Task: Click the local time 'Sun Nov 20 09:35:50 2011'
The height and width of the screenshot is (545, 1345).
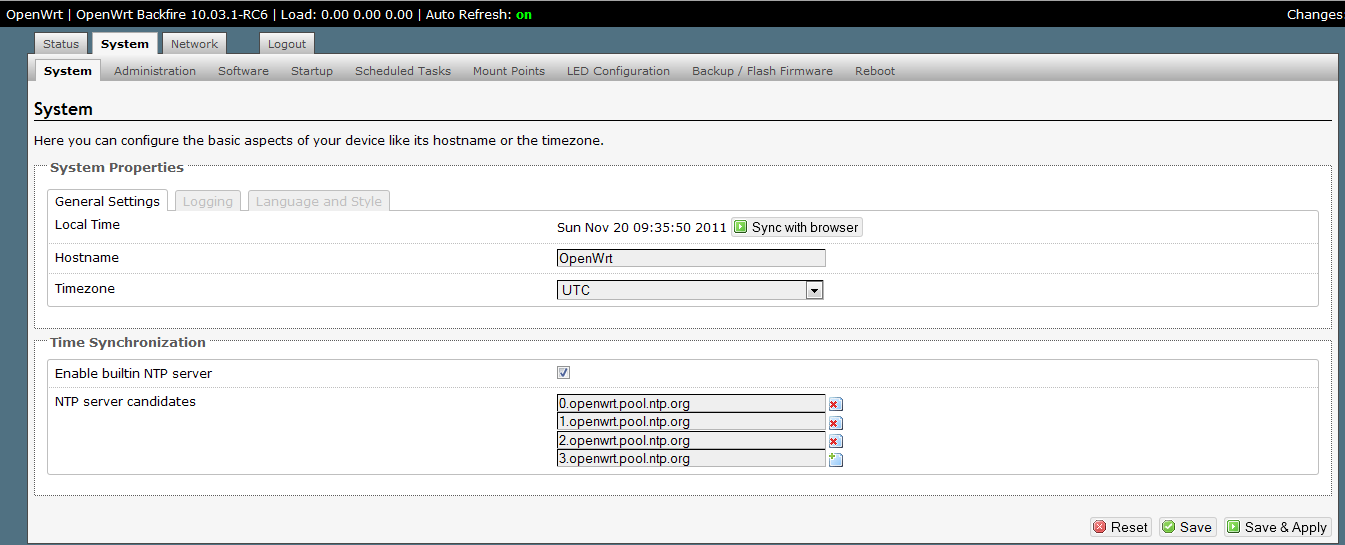Action: coord(641,227)
